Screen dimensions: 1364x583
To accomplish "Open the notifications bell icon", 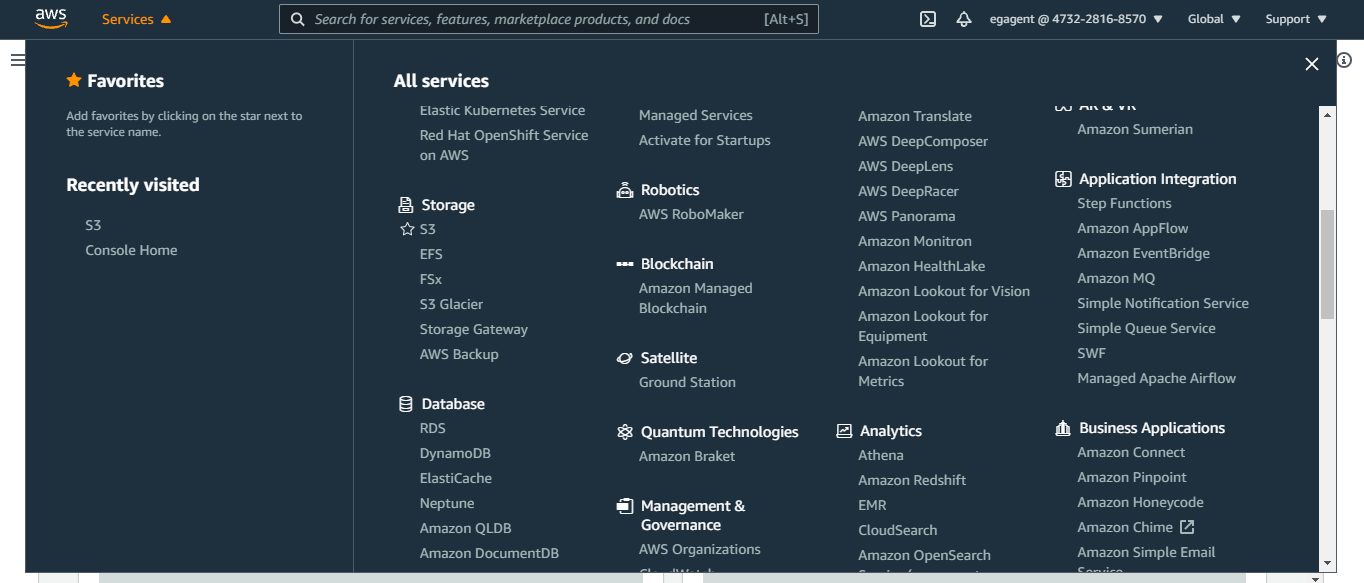I will click(964, 19).
